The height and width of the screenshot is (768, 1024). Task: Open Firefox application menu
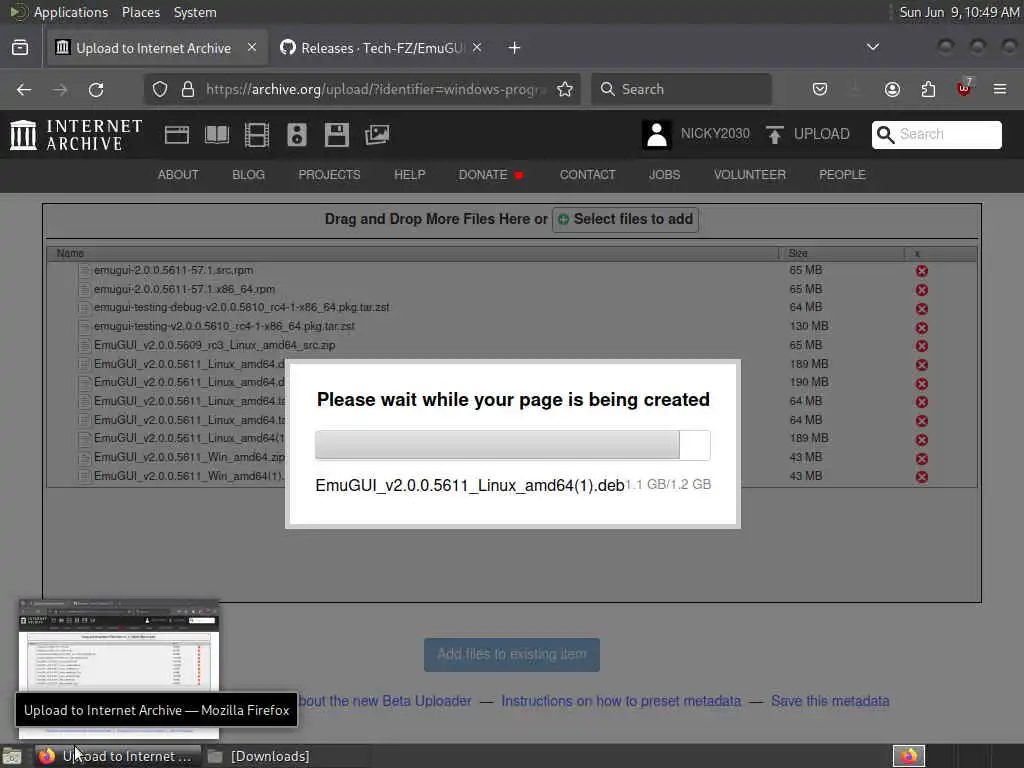[1000, 89]
